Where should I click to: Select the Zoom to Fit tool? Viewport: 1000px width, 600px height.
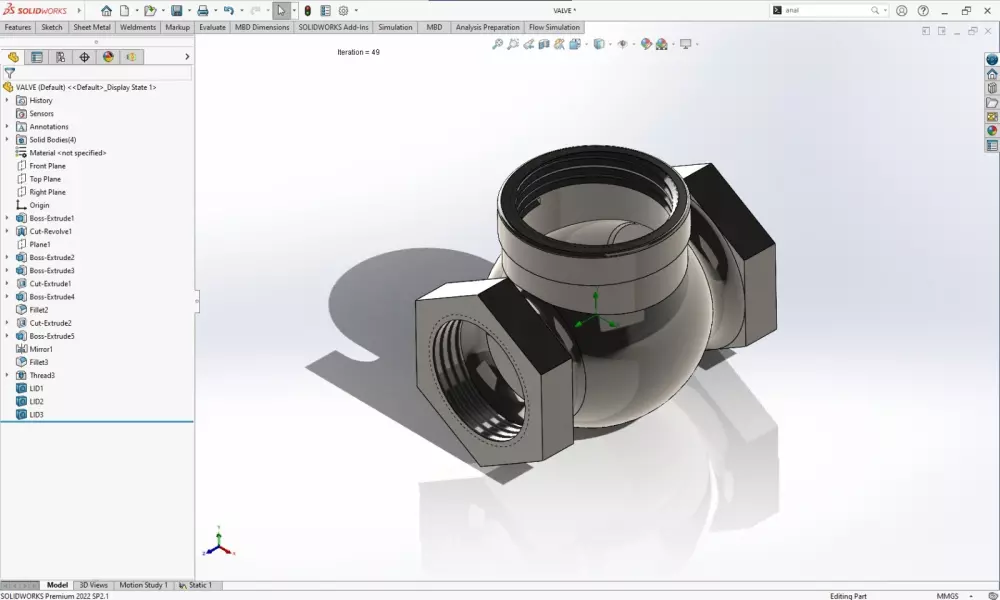click(497, 45)
